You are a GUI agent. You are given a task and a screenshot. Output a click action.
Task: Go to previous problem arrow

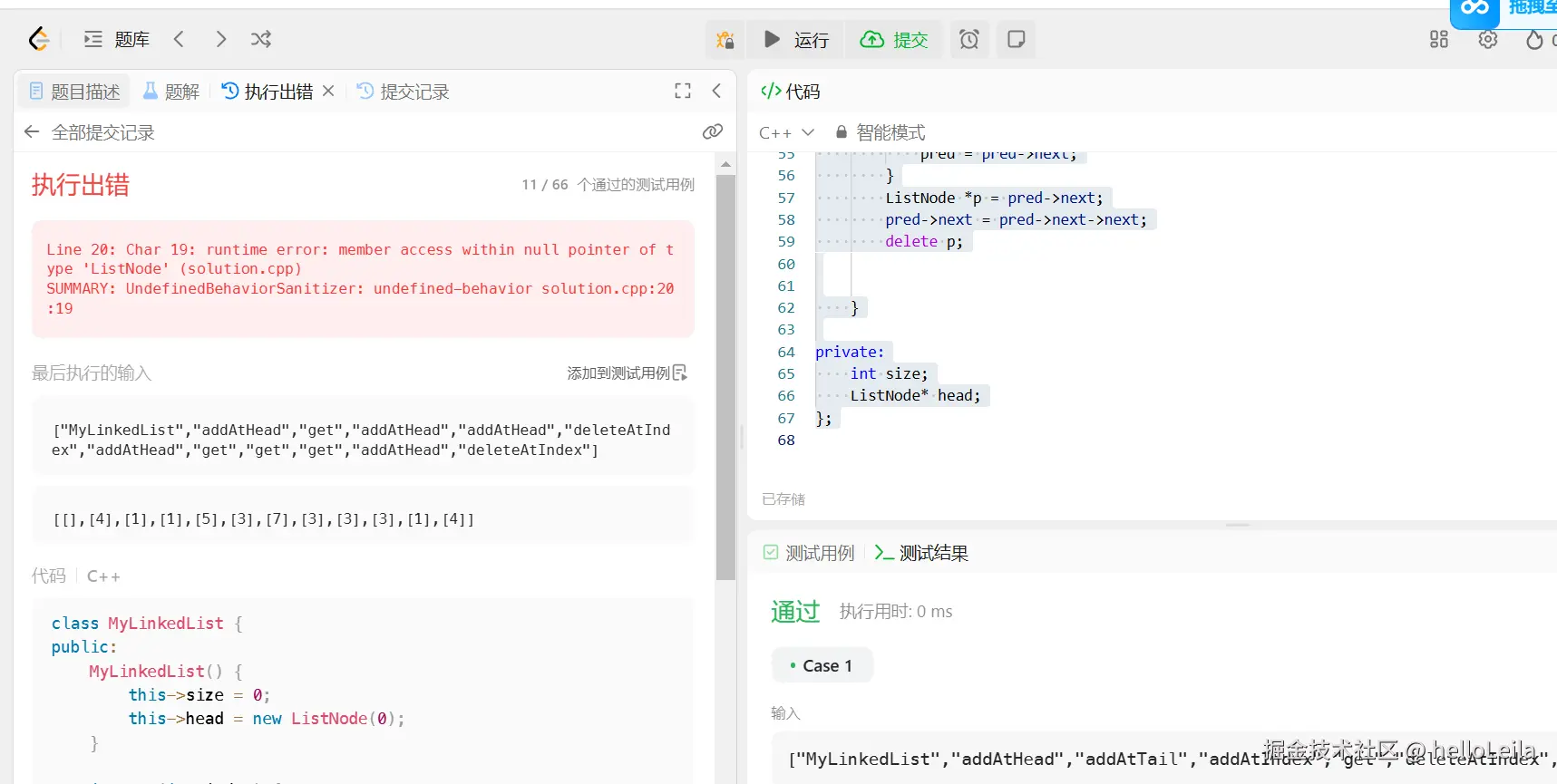[179, 39]
